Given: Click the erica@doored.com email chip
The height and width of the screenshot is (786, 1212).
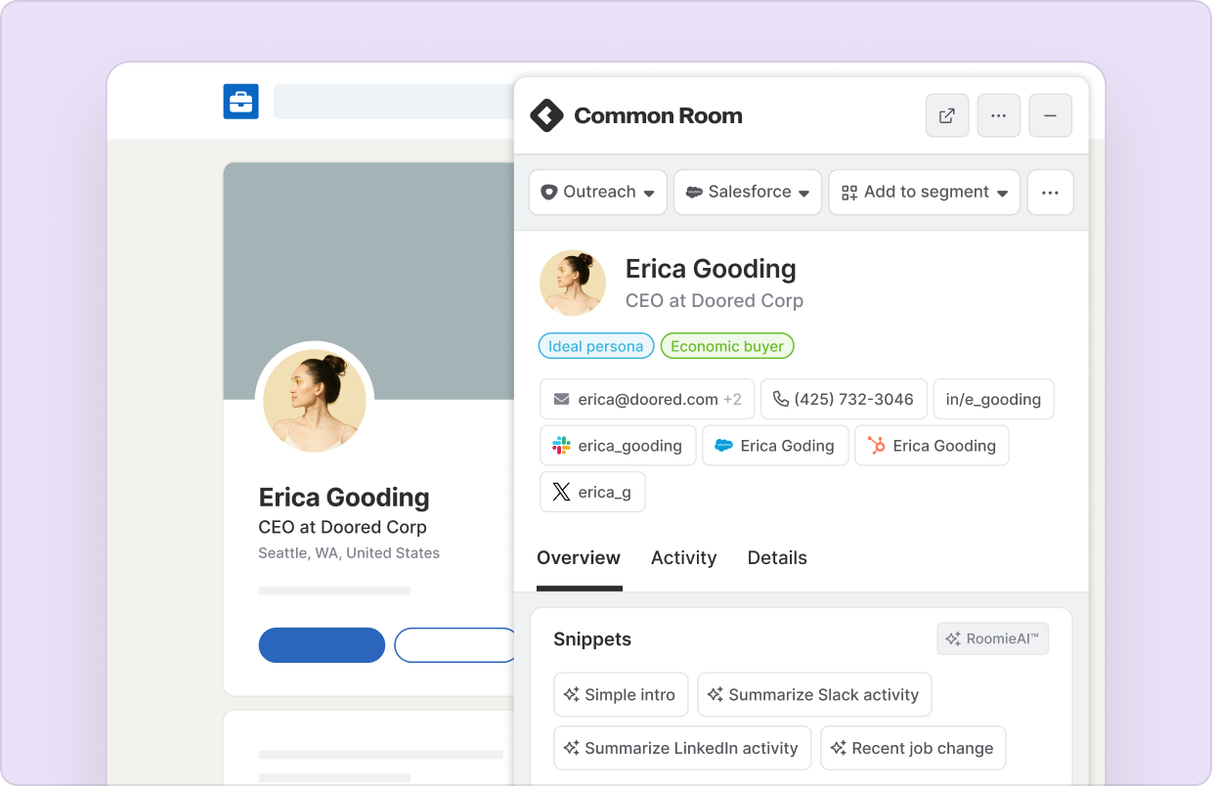Looking at the screenshot, I should coord(647,399).
